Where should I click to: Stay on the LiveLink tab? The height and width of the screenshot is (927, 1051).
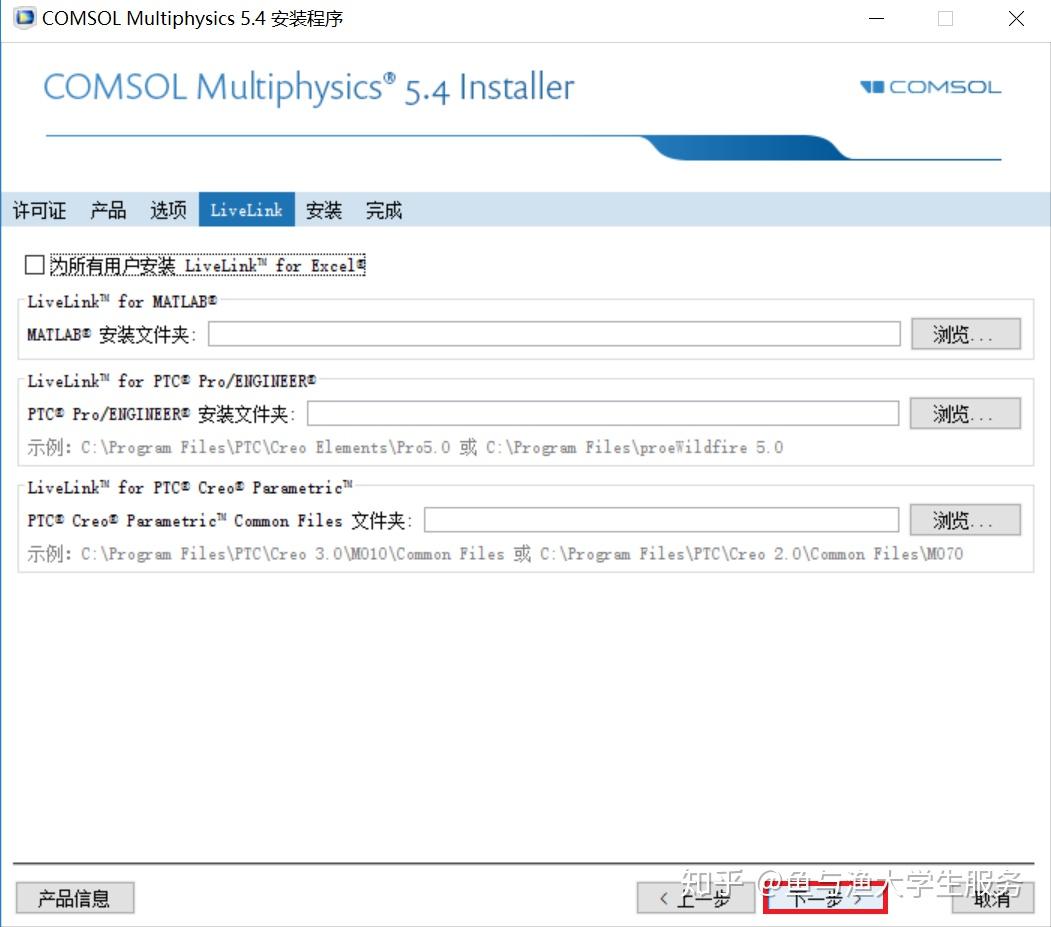point(245,210)
